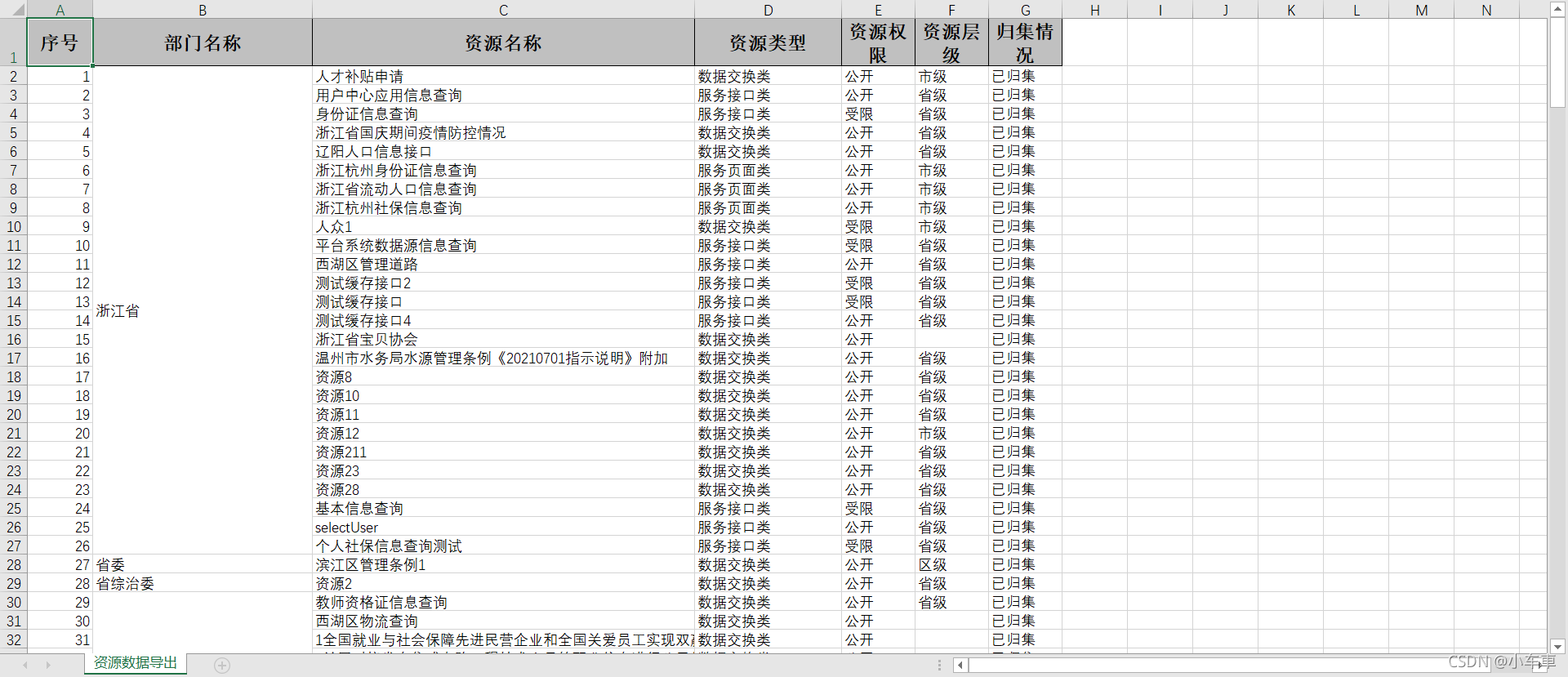Select cell 温州市水务局水源管理条例

pos(503,358)
